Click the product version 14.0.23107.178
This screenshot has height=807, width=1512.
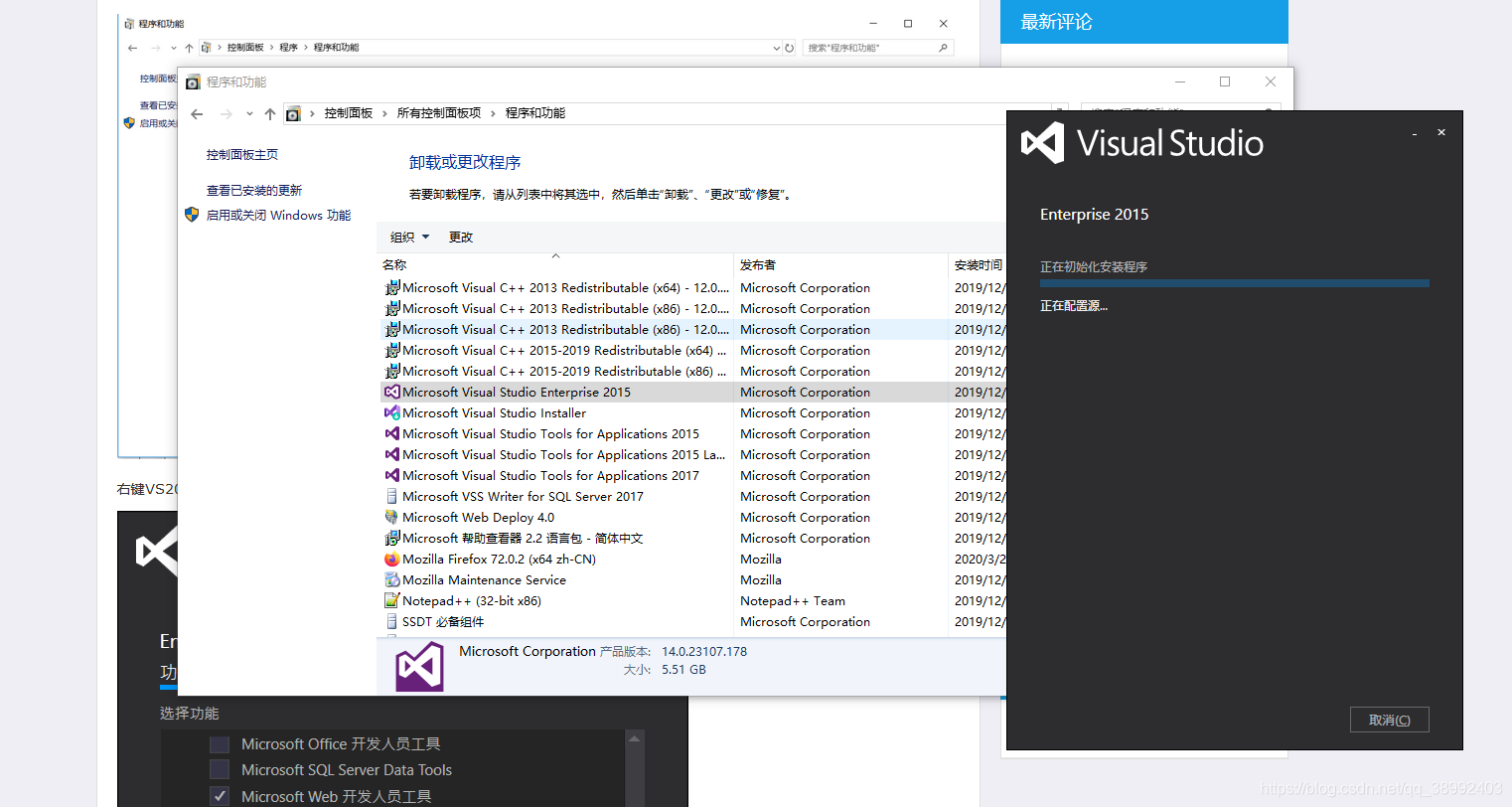tap(704, 651)
